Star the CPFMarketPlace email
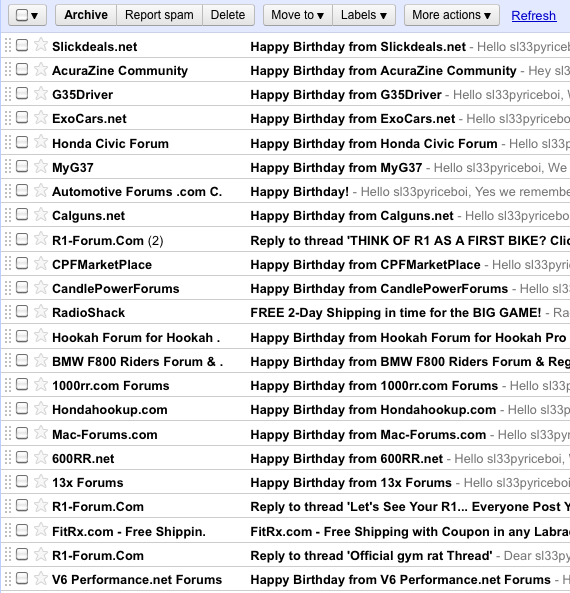570x593 pixels. click(40, 263)
